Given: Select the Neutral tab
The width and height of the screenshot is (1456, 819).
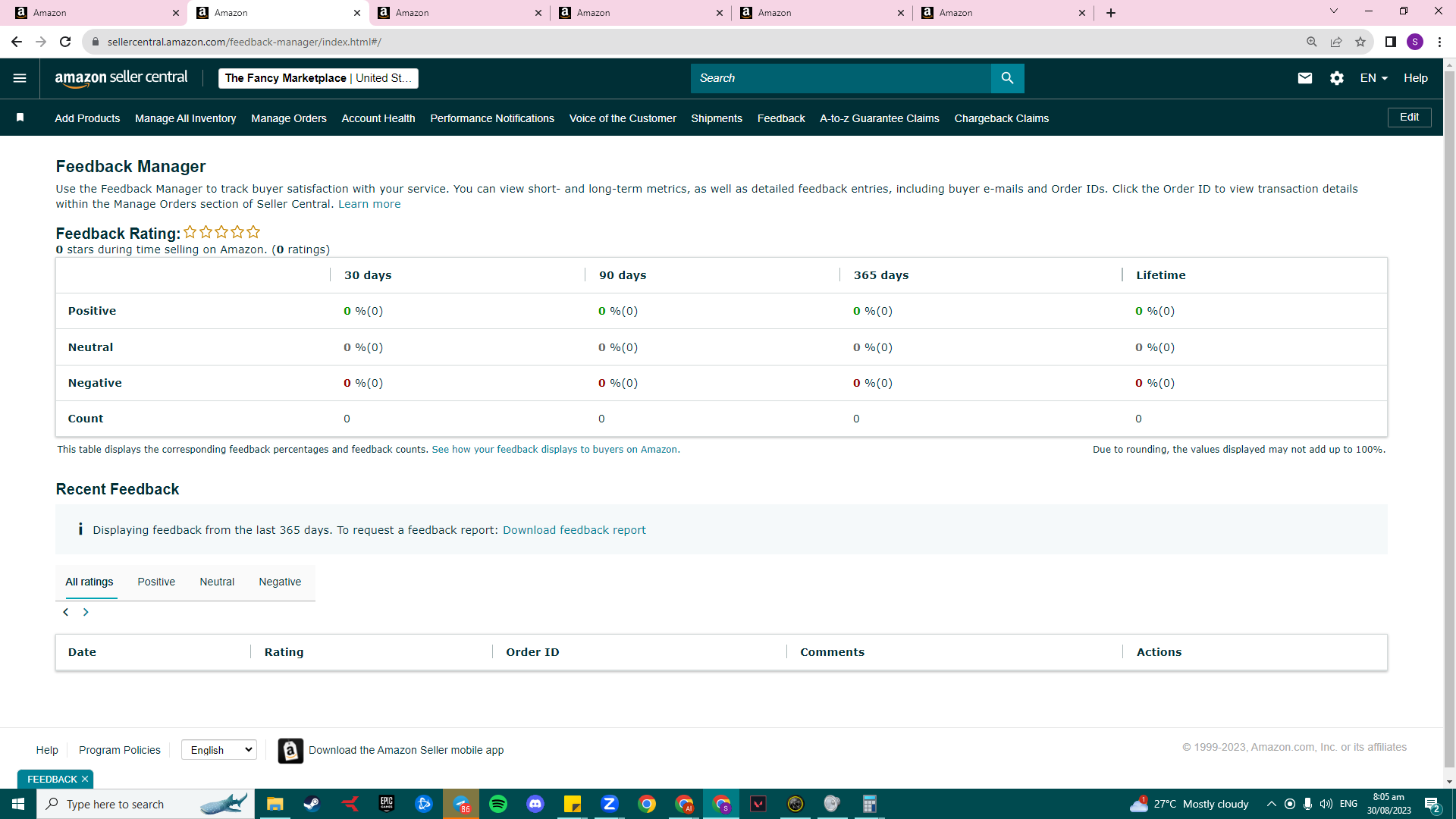Looking at the screenshot, I should click(217, 582).
